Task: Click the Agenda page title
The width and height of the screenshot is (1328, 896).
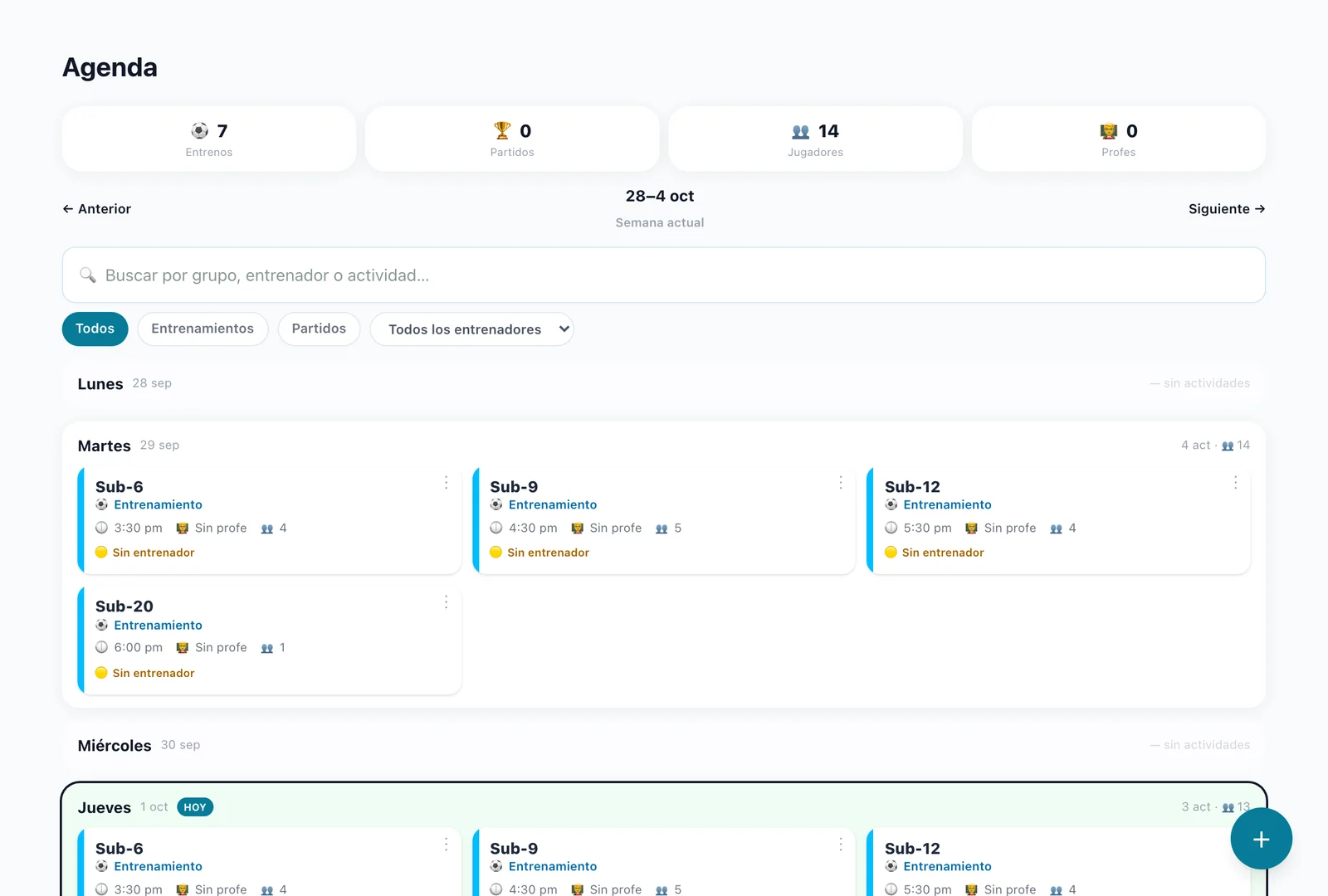Action: tap(110, 67)
